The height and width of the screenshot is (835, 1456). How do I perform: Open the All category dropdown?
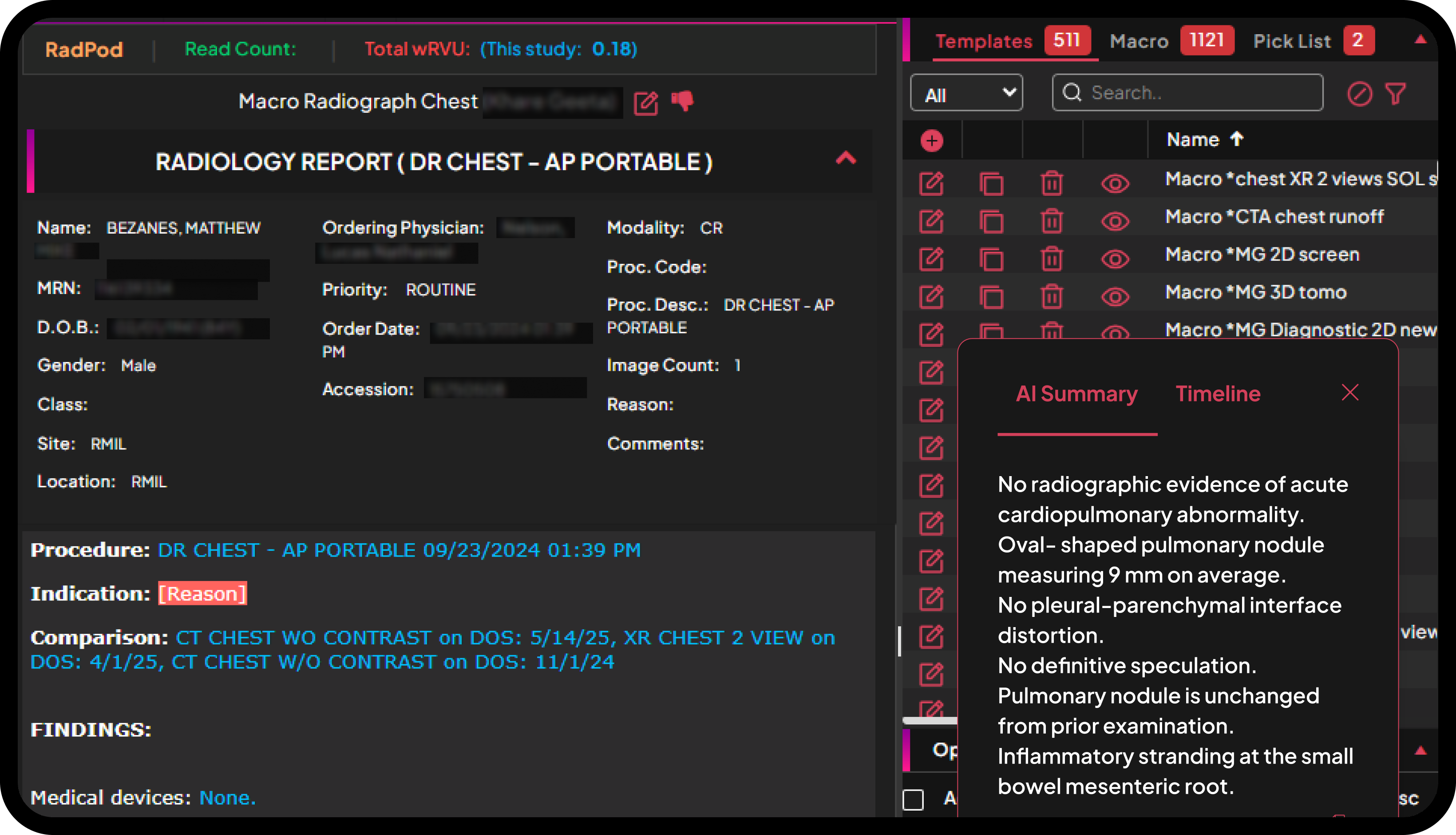point(966,93)
